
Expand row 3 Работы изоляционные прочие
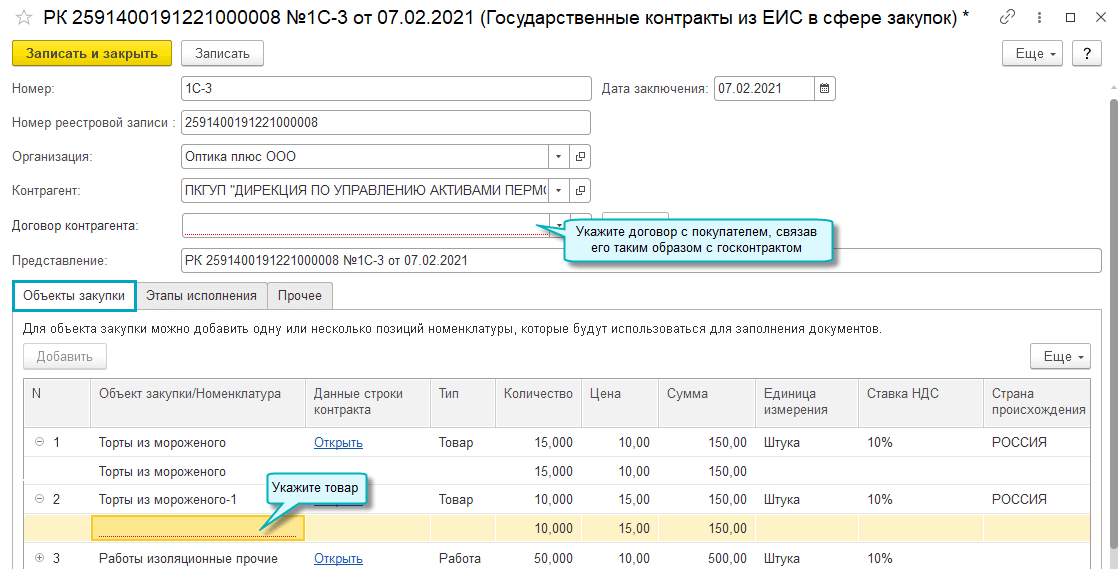point(40,558)
